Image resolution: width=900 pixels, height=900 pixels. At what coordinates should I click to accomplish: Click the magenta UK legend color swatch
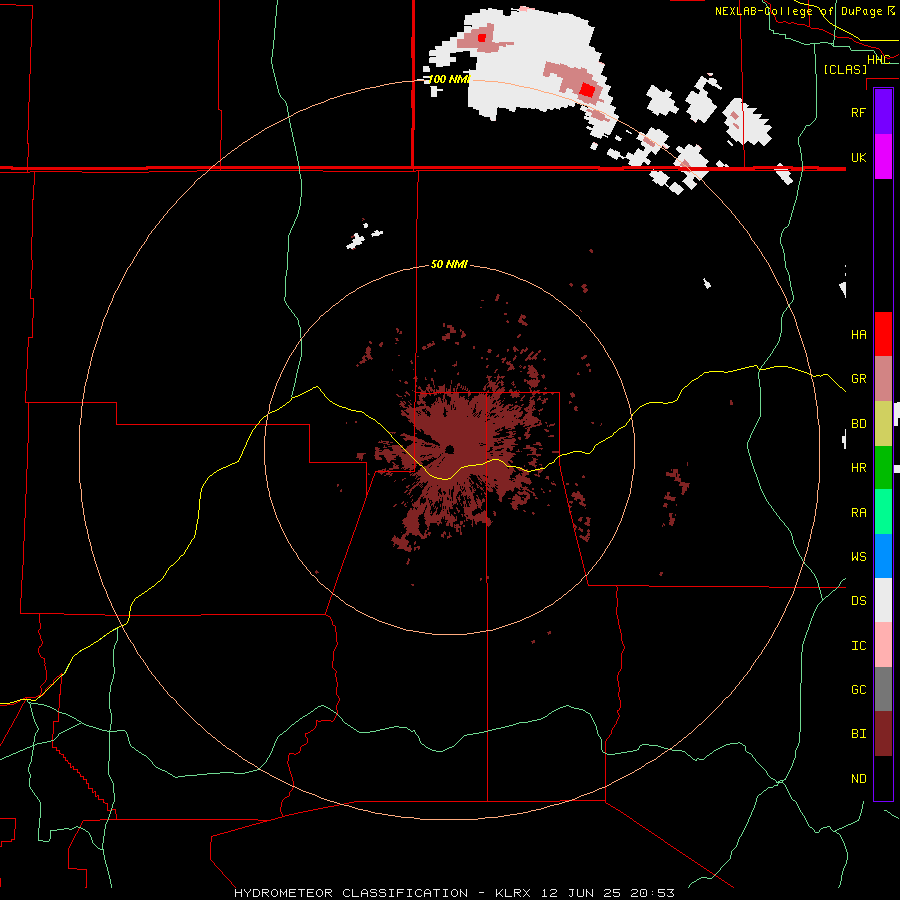point(883,157)
